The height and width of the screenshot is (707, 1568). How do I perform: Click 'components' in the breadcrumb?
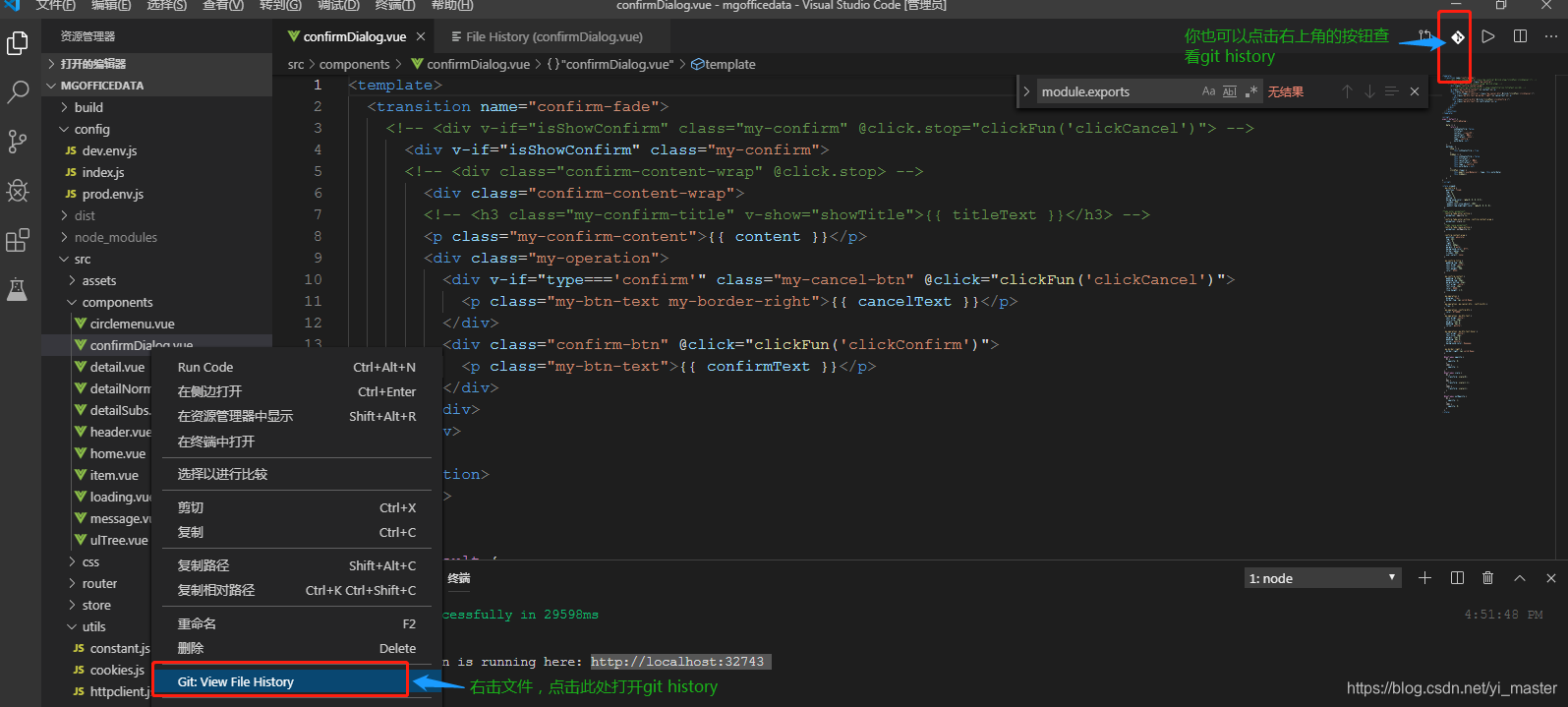click(x=355, y=64)
